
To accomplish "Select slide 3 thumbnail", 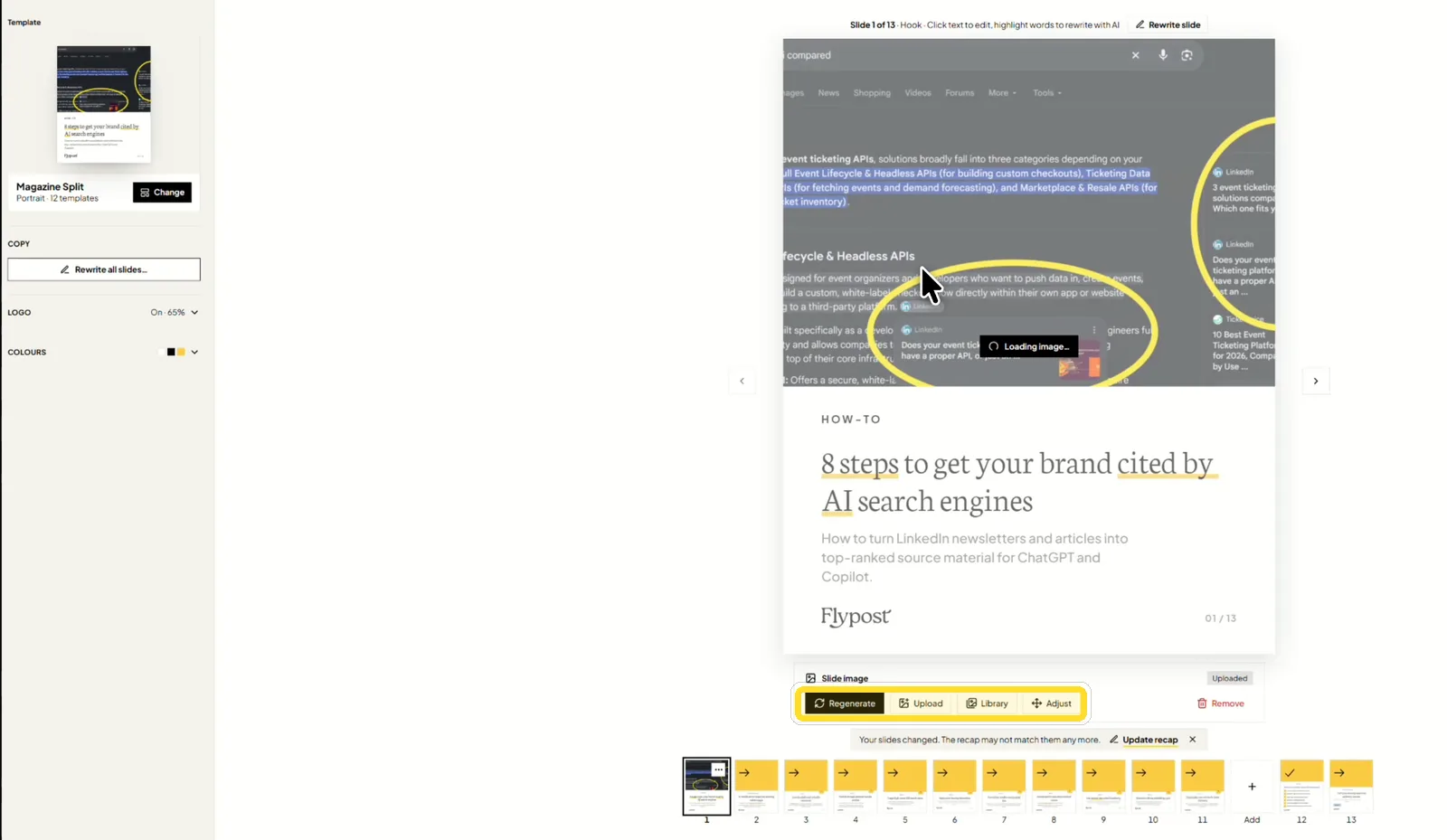I will [806, 787].
